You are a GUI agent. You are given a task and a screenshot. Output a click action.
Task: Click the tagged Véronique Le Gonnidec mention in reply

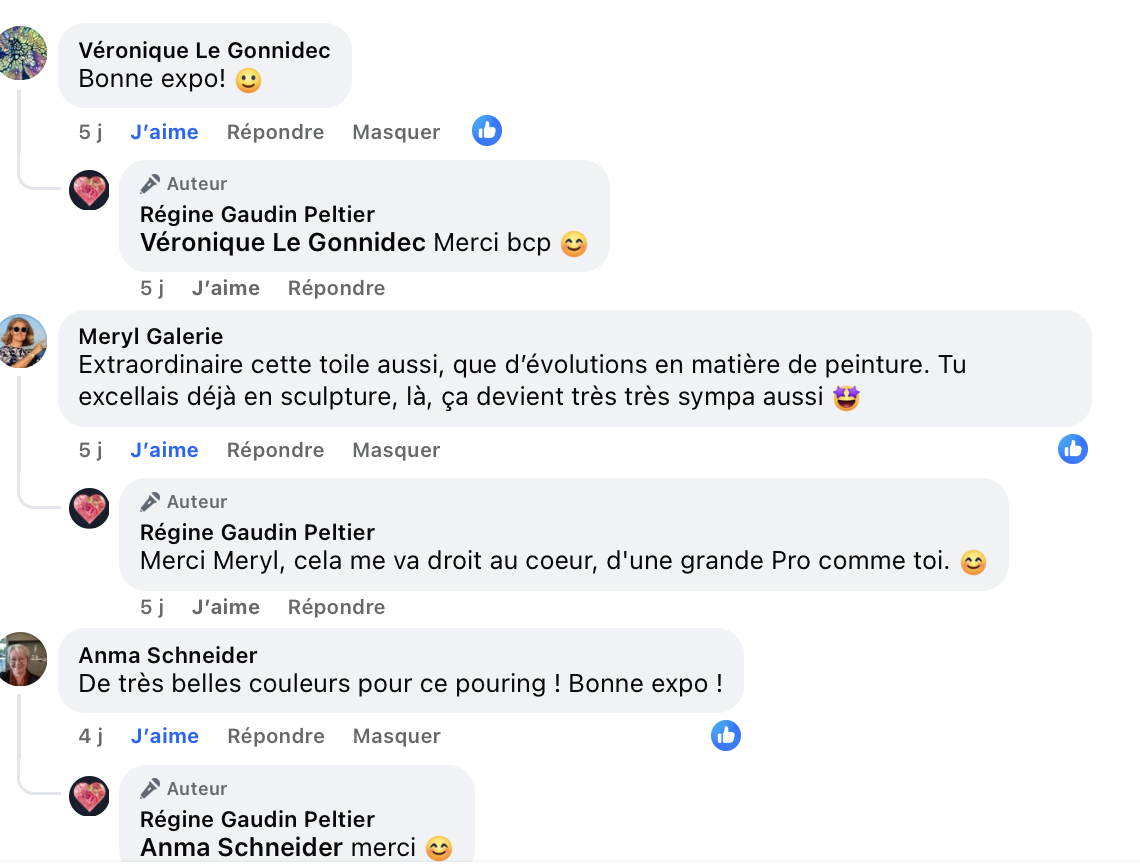coord(283,243)
